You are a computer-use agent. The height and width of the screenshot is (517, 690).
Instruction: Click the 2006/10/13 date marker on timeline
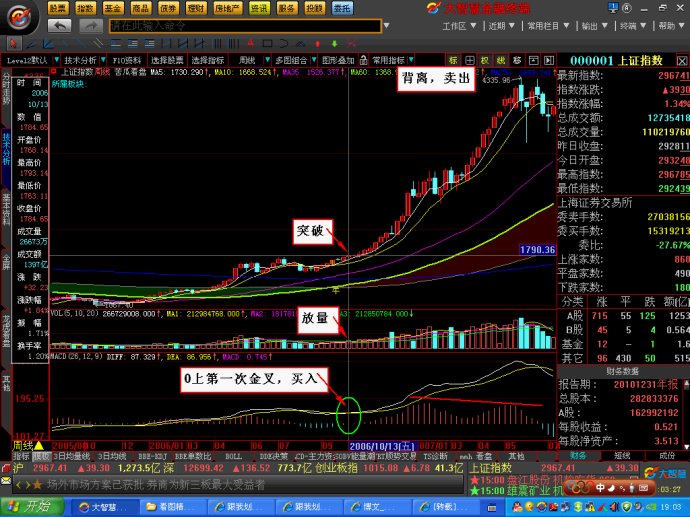point(382,446)
